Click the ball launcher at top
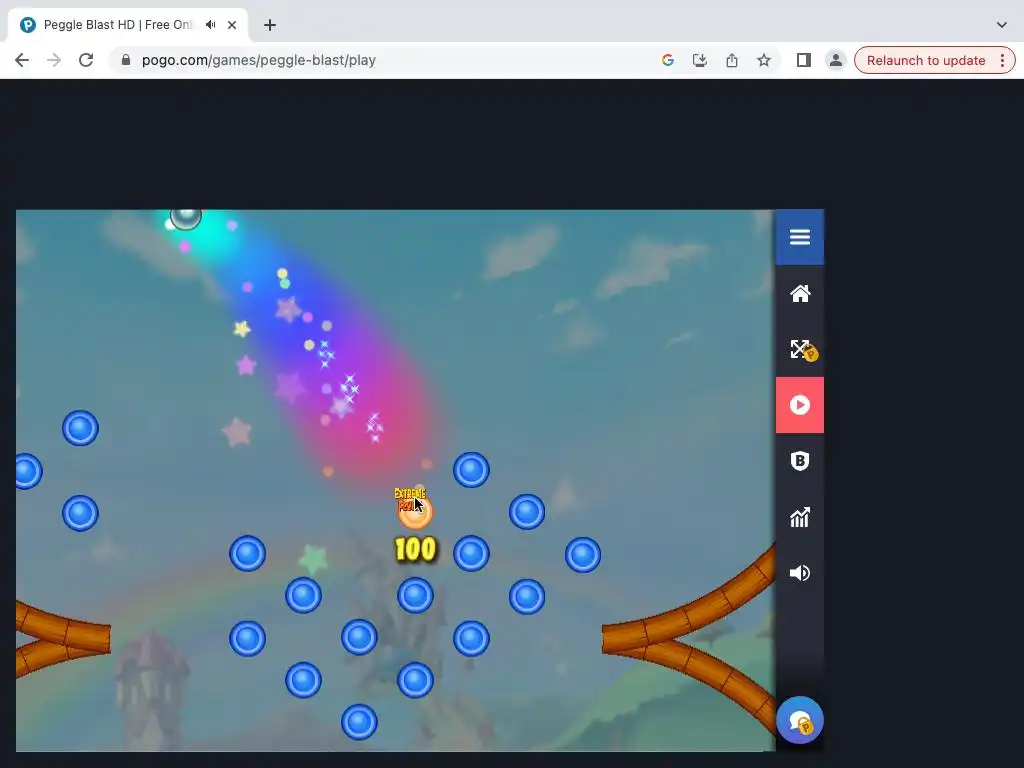The width and height of the screenshot is (1024, 768). pyautogui.click(x=185, y=217)
